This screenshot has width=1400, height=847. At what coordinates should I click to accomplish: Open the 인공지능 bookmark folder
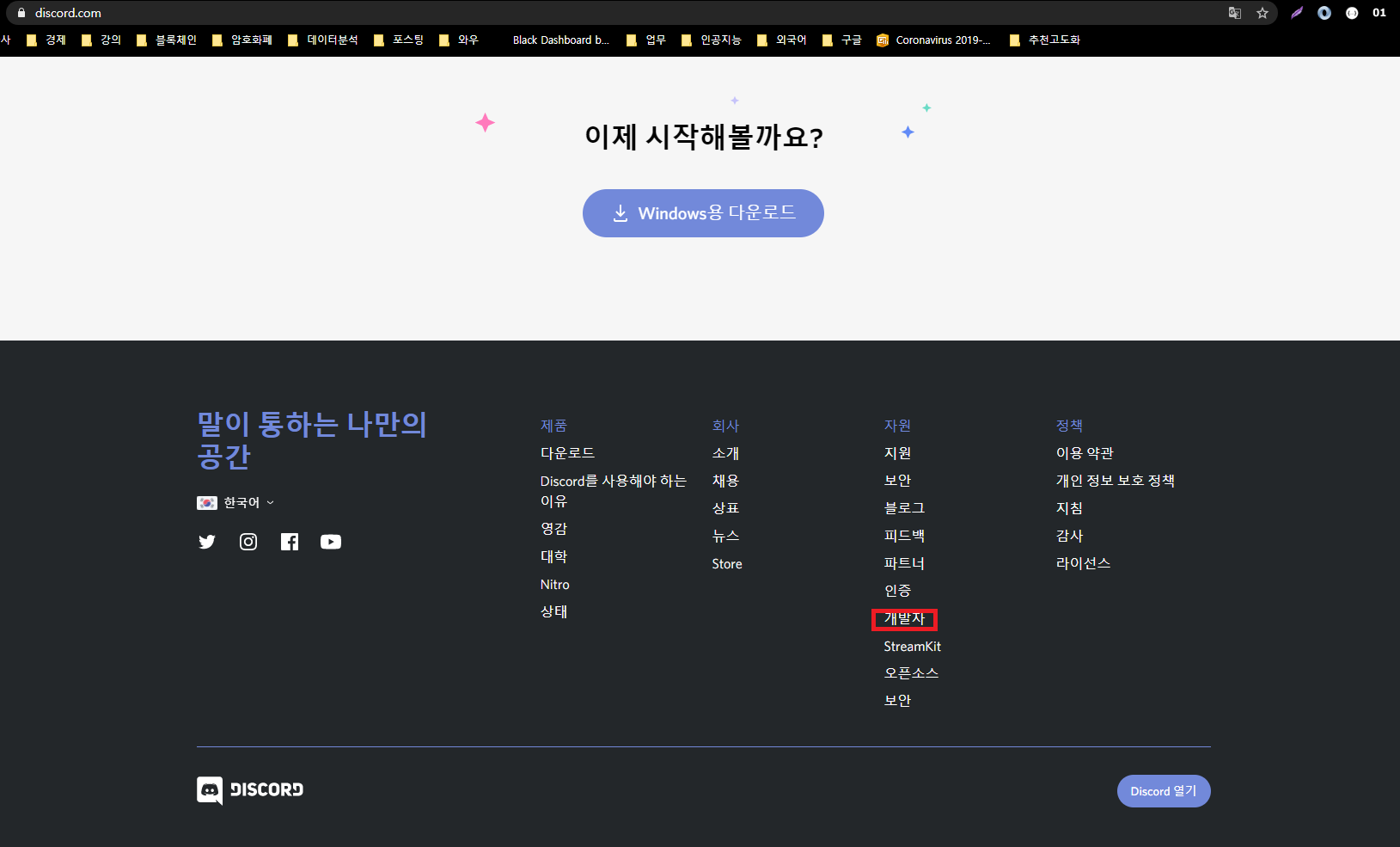click(x=712, y=40)
